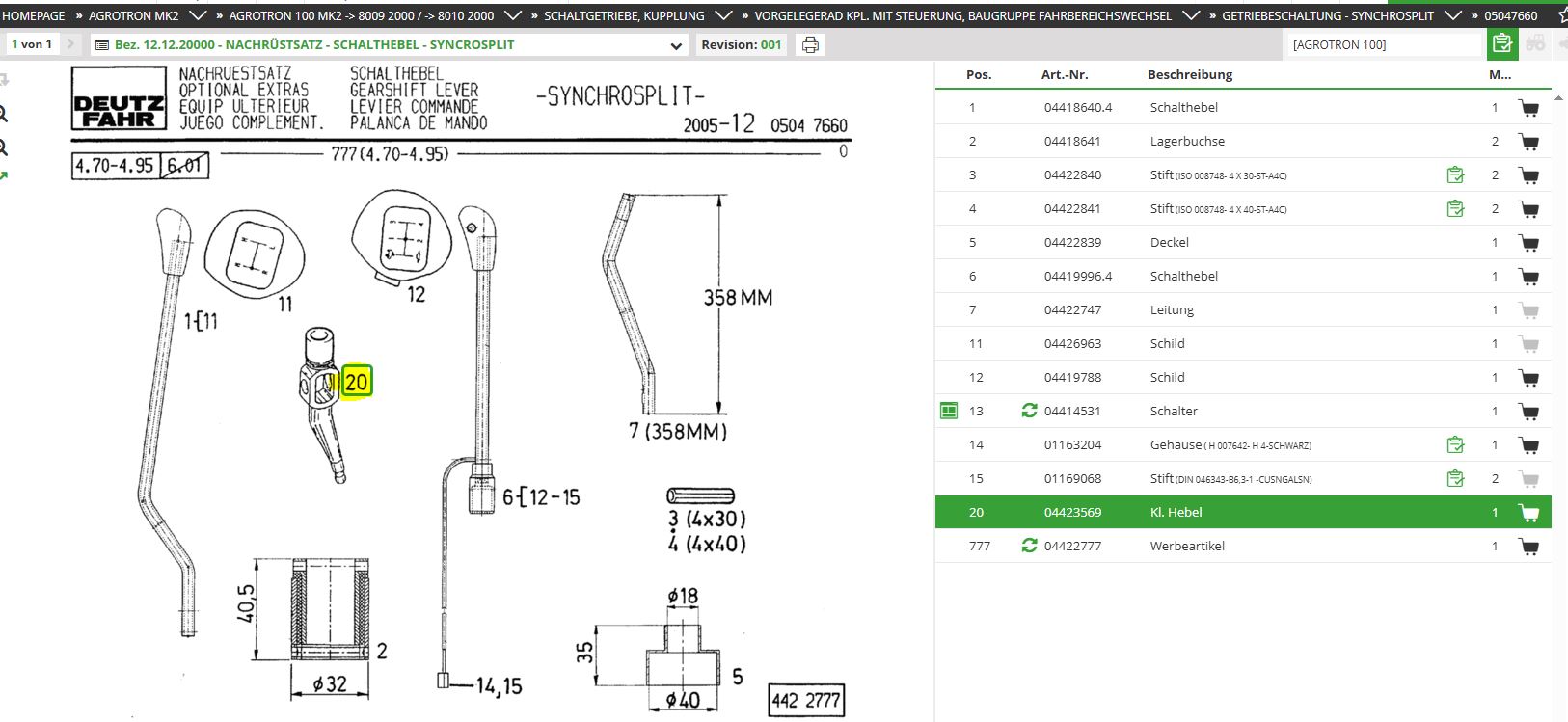Screen dimensions: 1568x722
Task: Click replacement arrows icon for 04414531
Action: point(1029,411)
